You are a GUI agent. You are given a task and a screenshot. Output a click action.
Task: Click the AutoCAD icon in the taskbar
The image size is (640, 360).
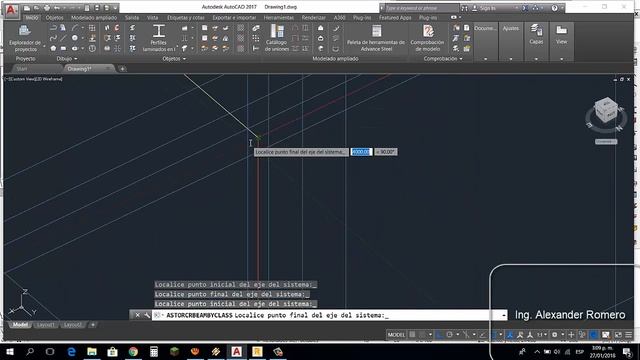[236, 351]
